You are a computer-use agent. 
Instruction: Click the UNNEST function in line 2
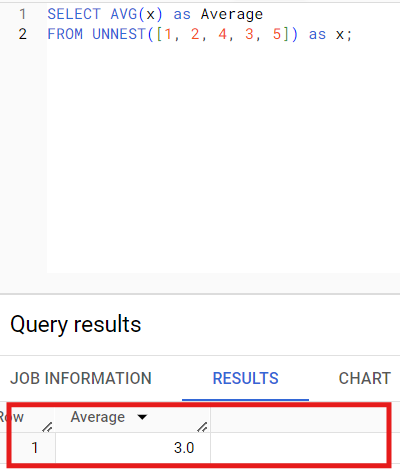(119, 34)
